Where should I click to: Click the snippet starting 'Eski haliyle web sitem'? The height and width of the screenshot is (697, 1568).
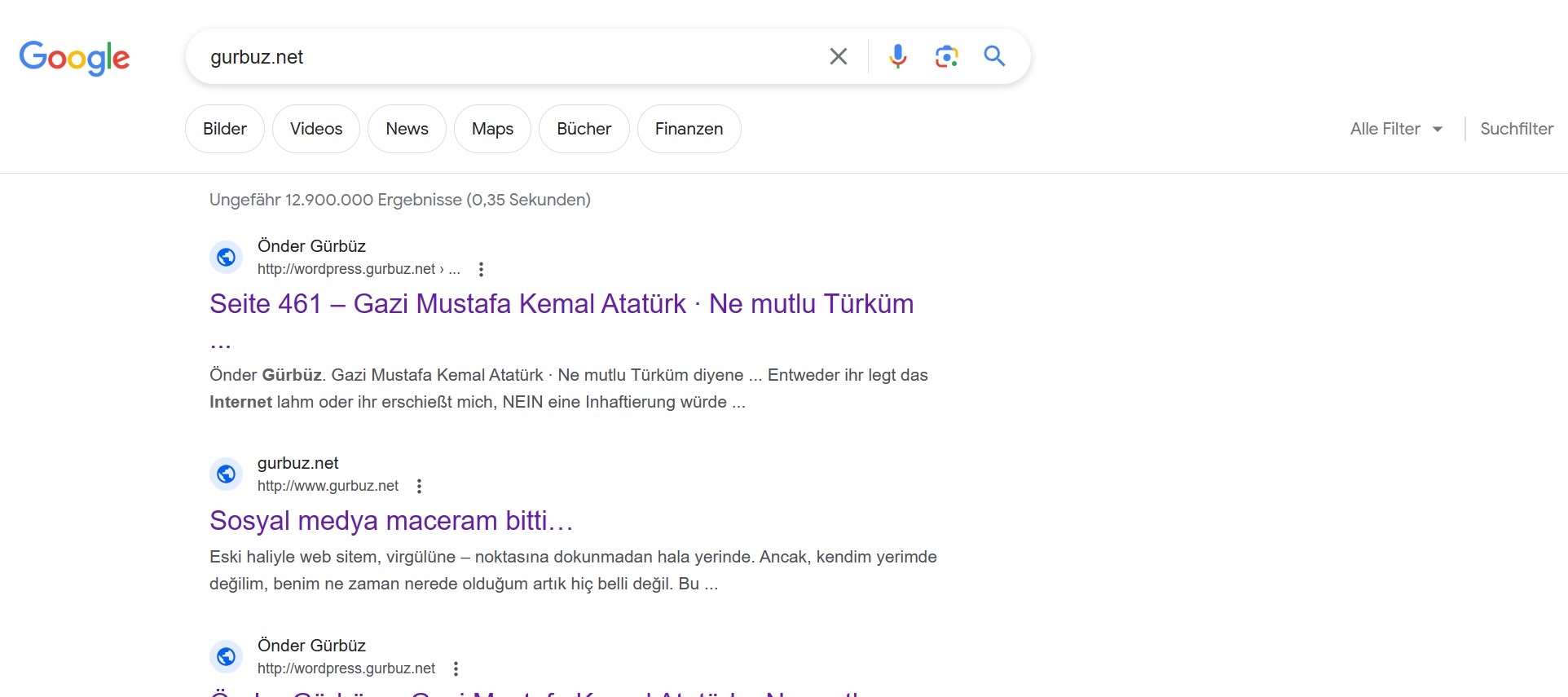click(x=573, y=571)
